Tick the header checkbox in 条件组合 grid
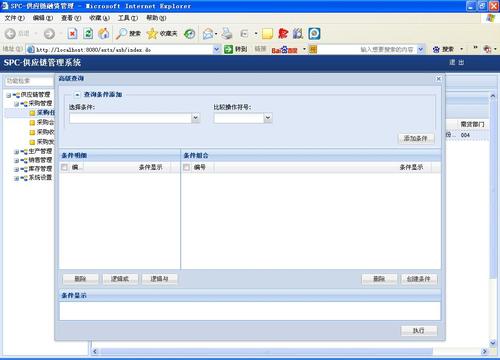The image size is (500, 360). (x=186, y=167)
